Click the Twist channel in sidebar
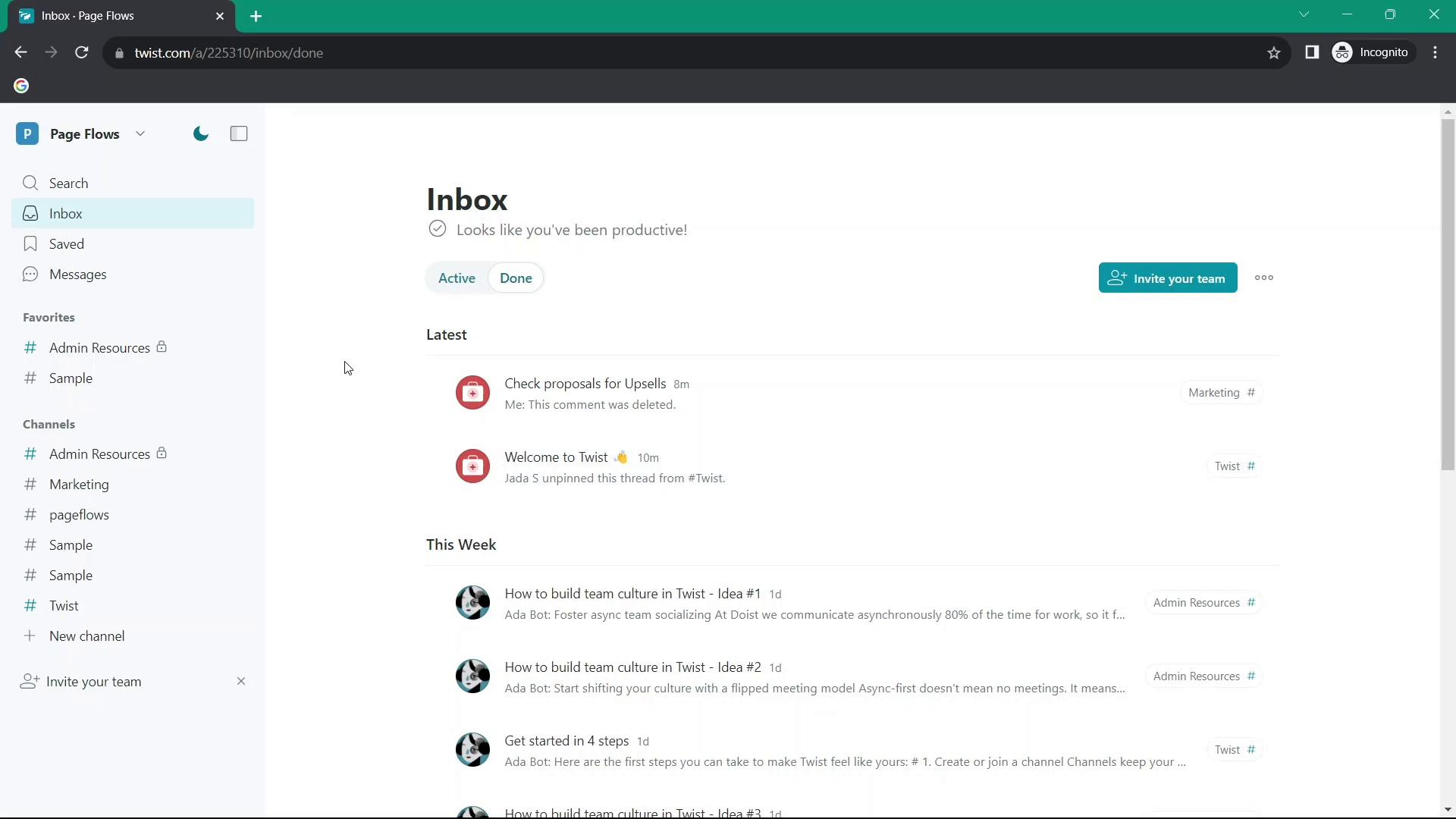 pos(63,605)
